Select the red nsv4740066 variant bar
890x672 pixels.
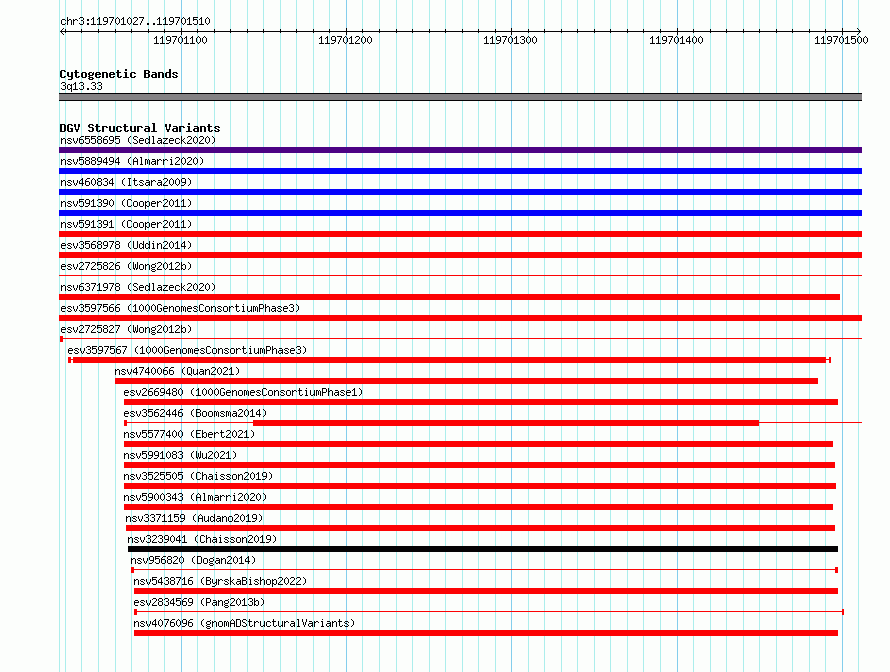click(x=466, y=381)
